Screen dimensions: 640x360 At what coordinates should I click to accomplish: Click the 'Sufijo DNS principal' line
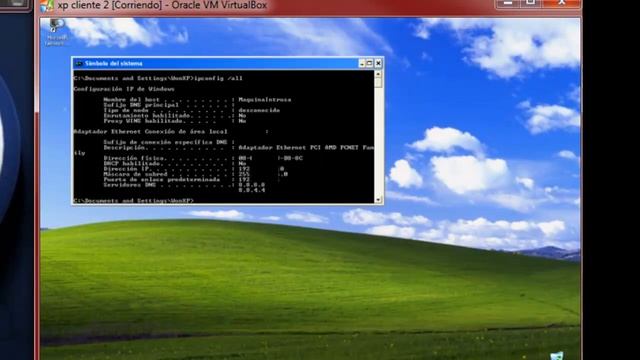[x=169, y=105]
